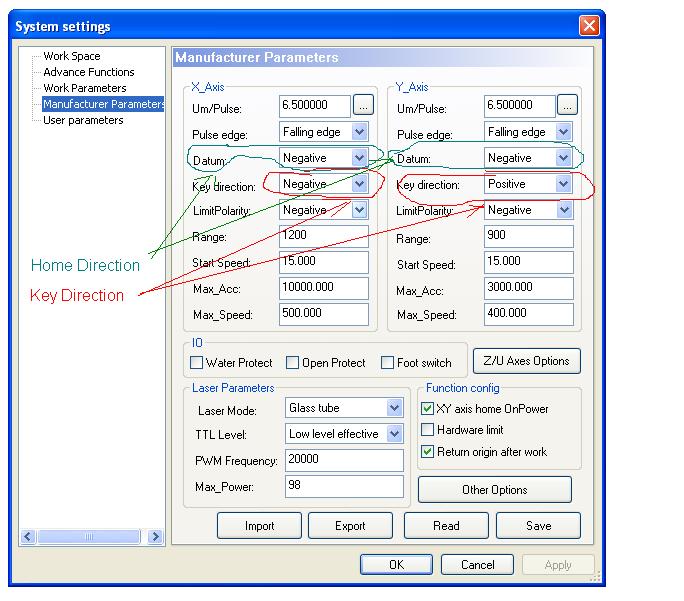Close the System settings window
The width and height of the screenshot is (684, 601).
coord(589,26)
